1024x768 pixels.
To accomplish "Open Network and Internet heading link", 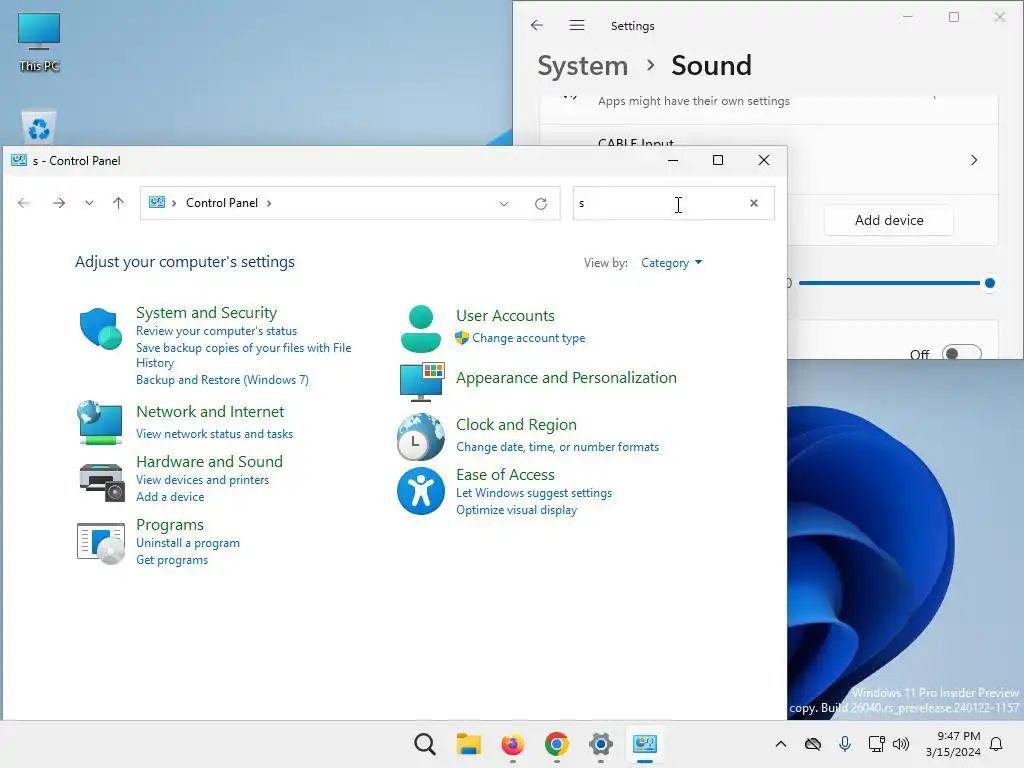I will [x=210, y=411].
